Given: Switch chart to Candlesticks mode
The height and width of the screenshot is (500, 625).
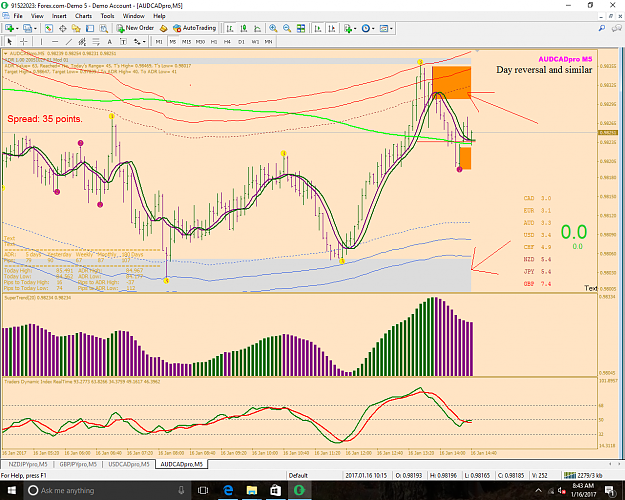Looking at the screenshot, I should coord(244,28).
